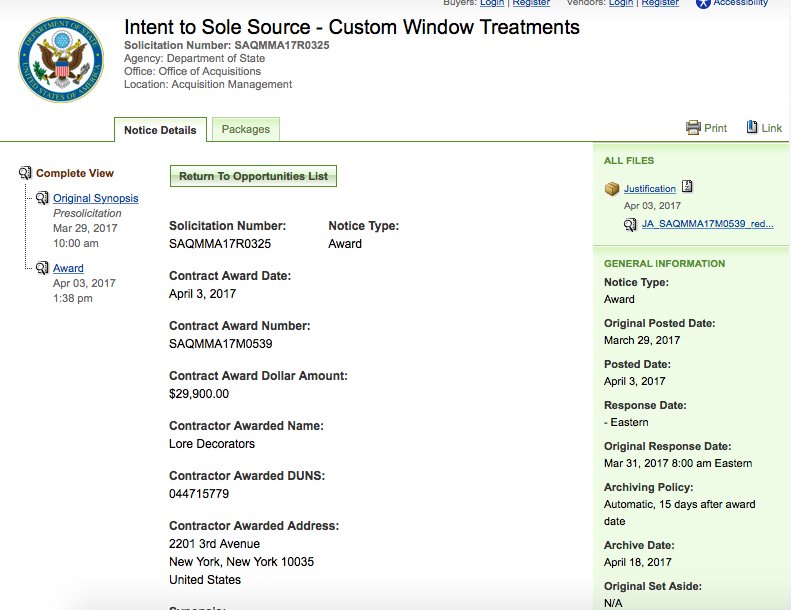Click the Apr 03, 2017 date under Justification
This screenshot has height=610, width=791.
click(x=652, y=205)
